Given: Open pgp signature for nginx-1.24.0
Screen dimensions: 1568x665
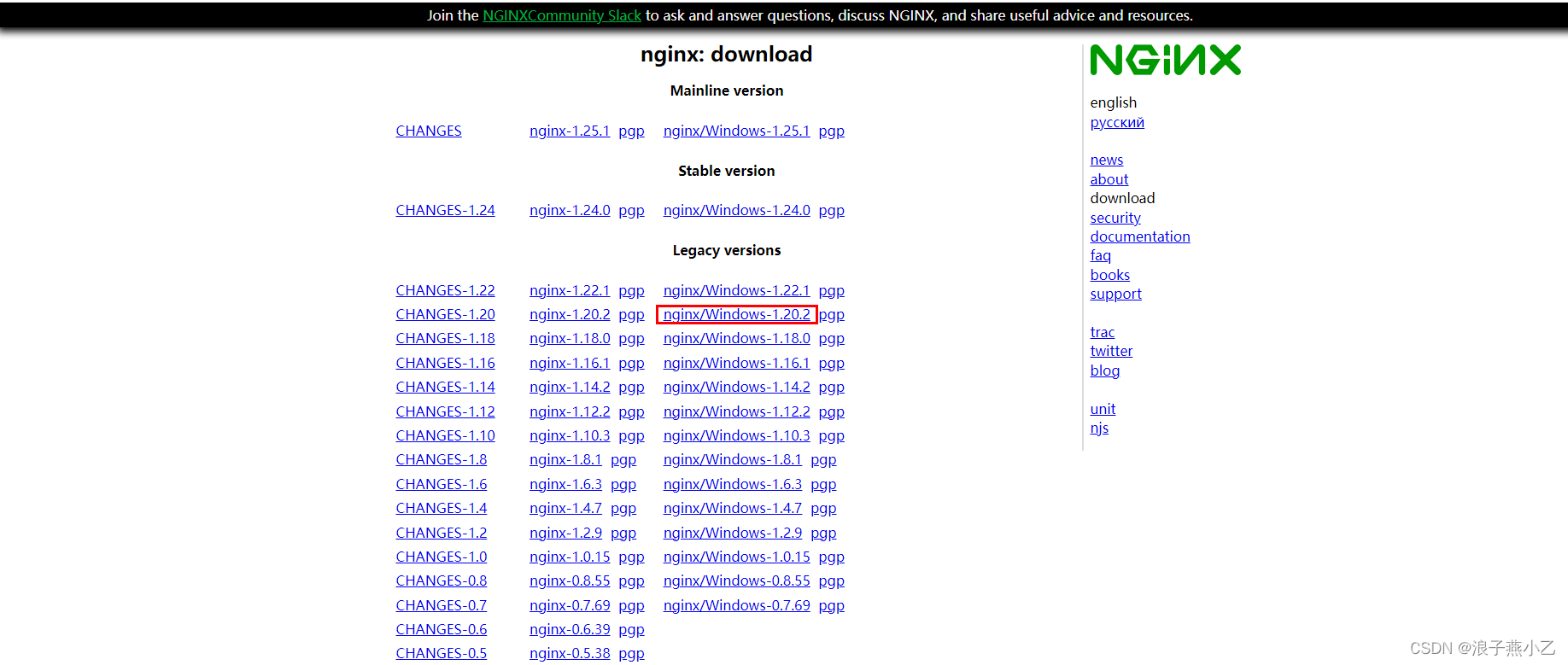Looking at the screenshot, I should coord(631,210).
